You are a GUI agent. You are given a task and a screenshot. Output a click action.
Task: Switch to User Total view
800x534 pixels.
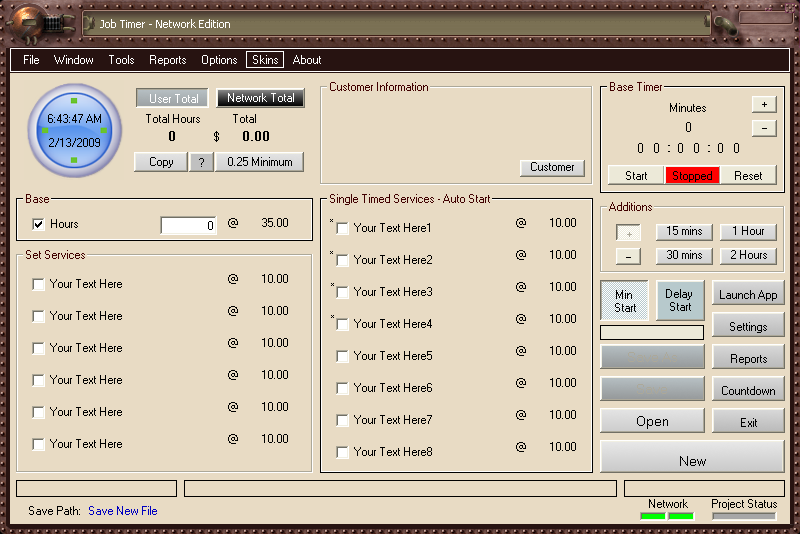(172, 98)
